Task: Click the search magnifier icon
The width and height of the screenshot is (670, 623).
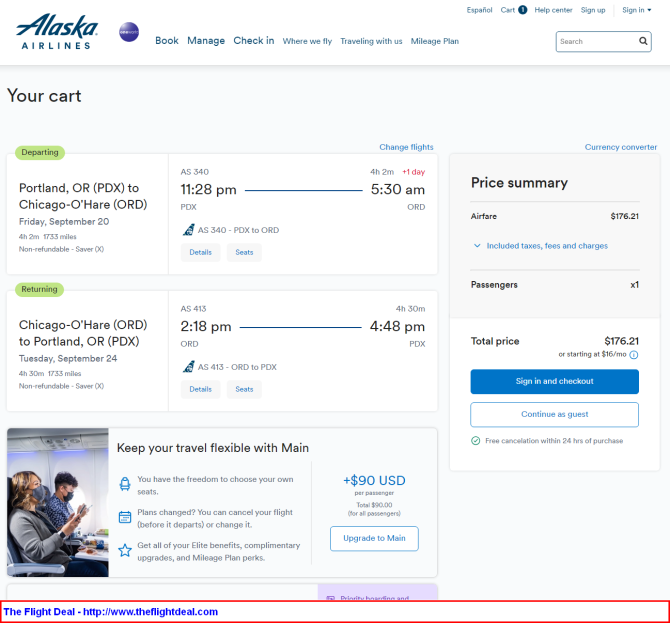Action: pos(643,41)
